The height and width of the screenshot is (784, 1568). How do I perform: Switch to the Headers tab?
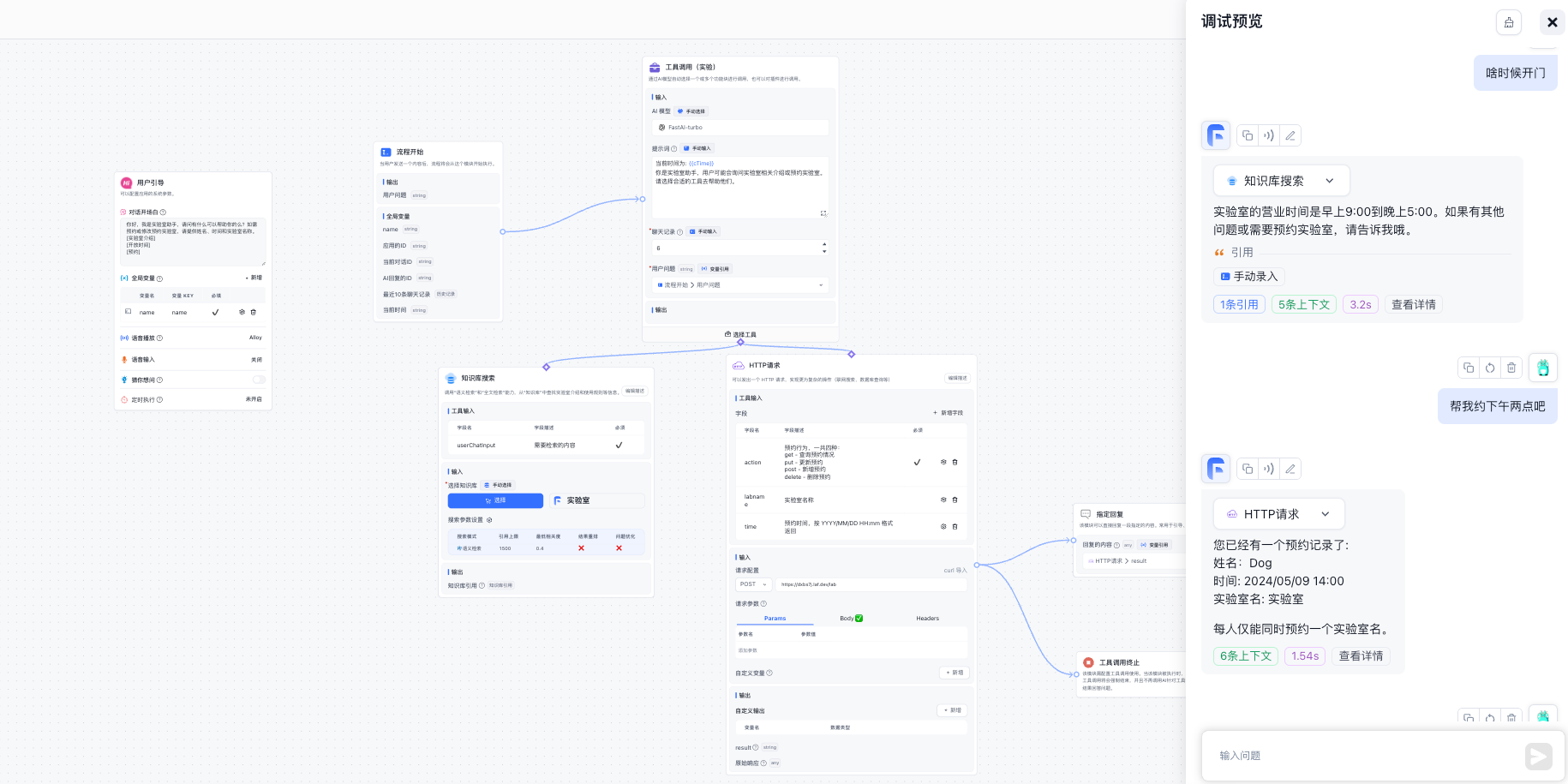927,618
